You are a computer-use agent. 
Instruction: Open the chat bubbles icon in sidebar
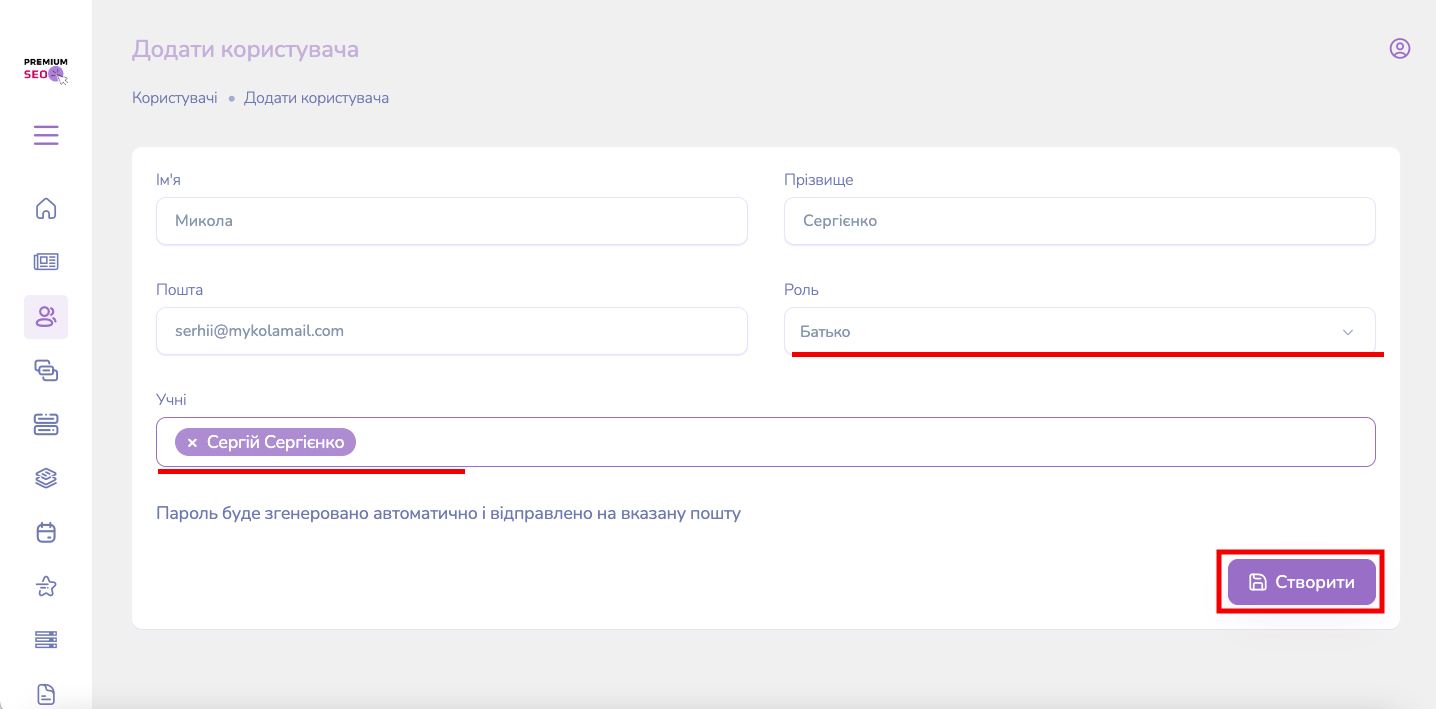click(x=46, y=371)
